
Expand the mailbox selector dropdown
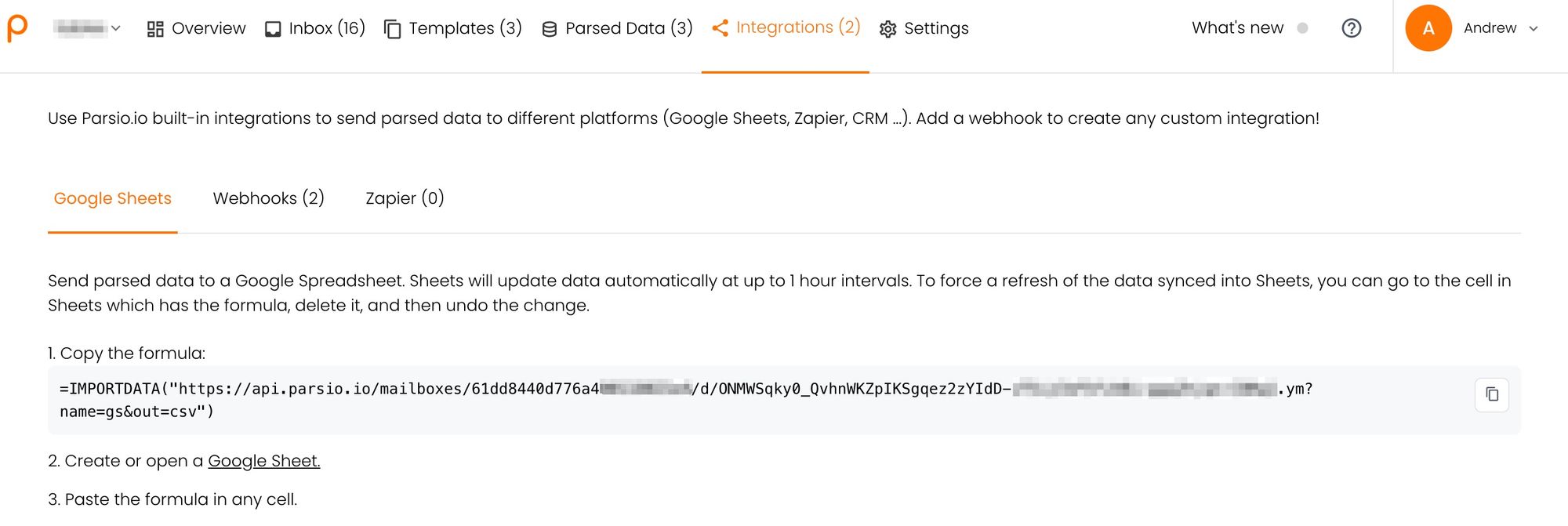(x=88, y=28)
